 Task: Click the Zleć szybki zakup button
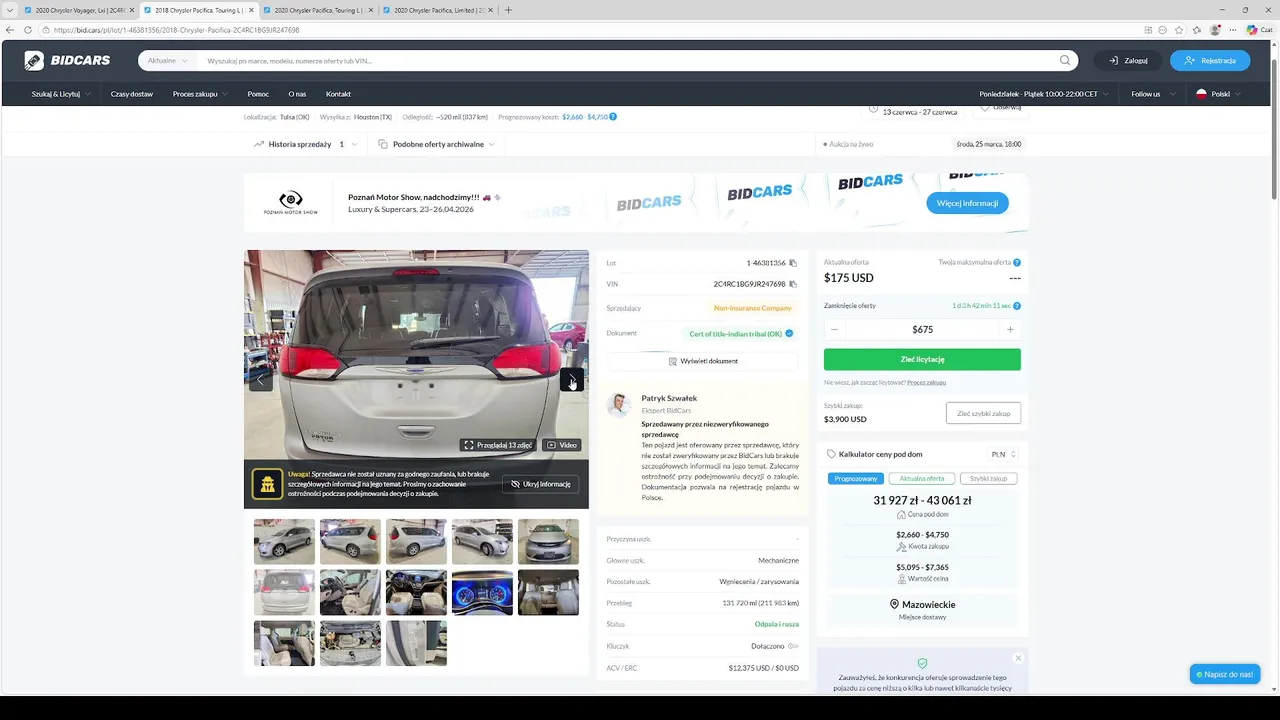click(x=983, y=413)
